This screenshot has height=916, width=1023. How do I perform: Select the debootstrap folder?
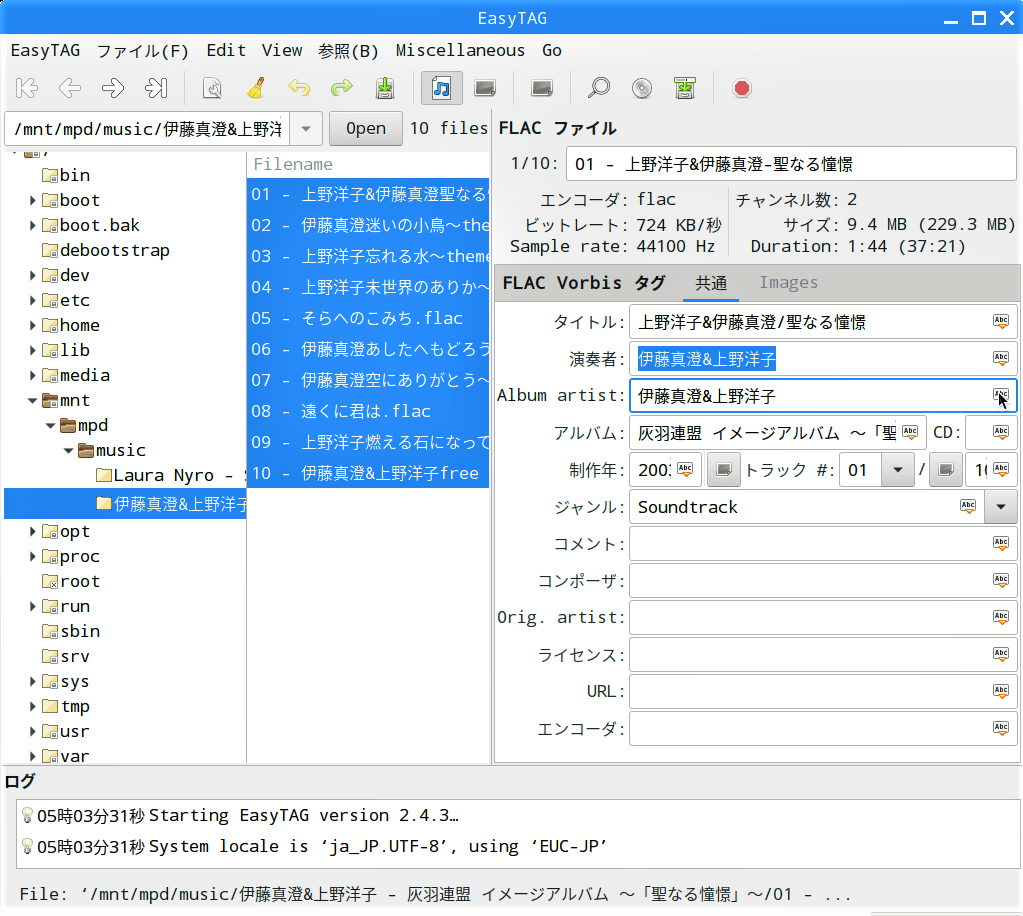(x=106, y=251)
